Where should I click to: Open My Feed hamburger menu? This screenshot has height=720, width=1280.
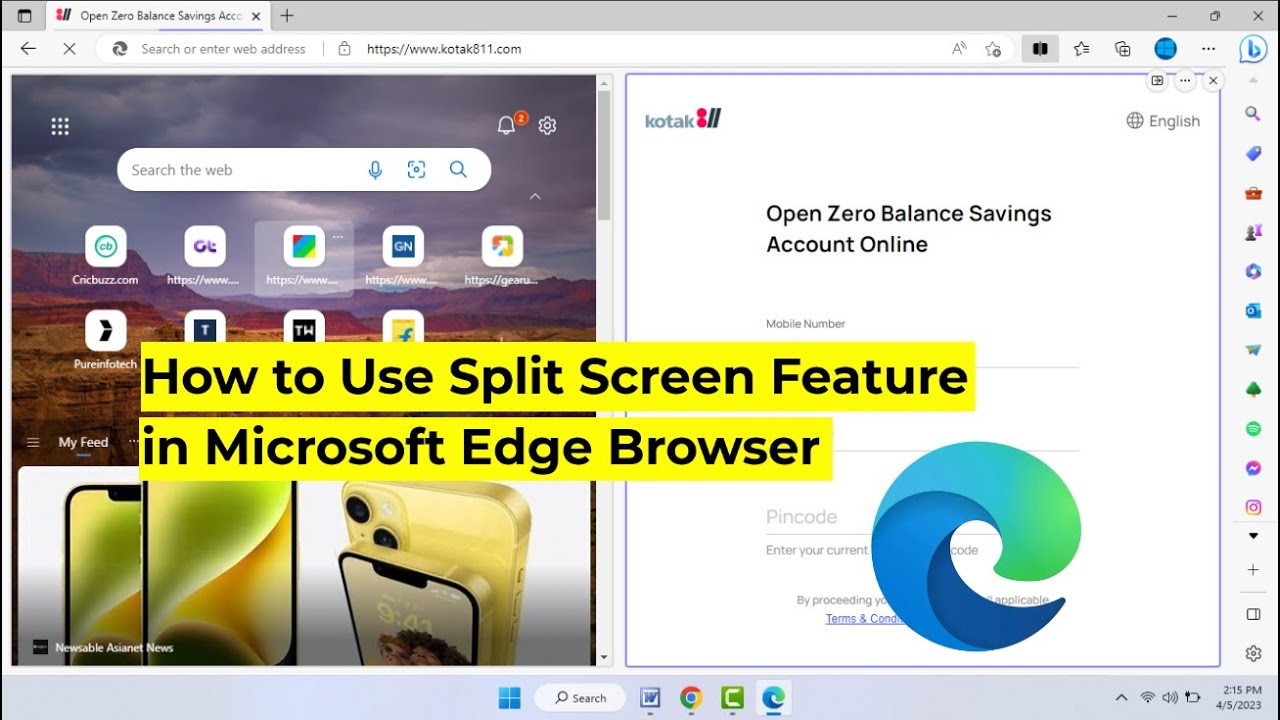pyautogui.click(x=33, y=442)
